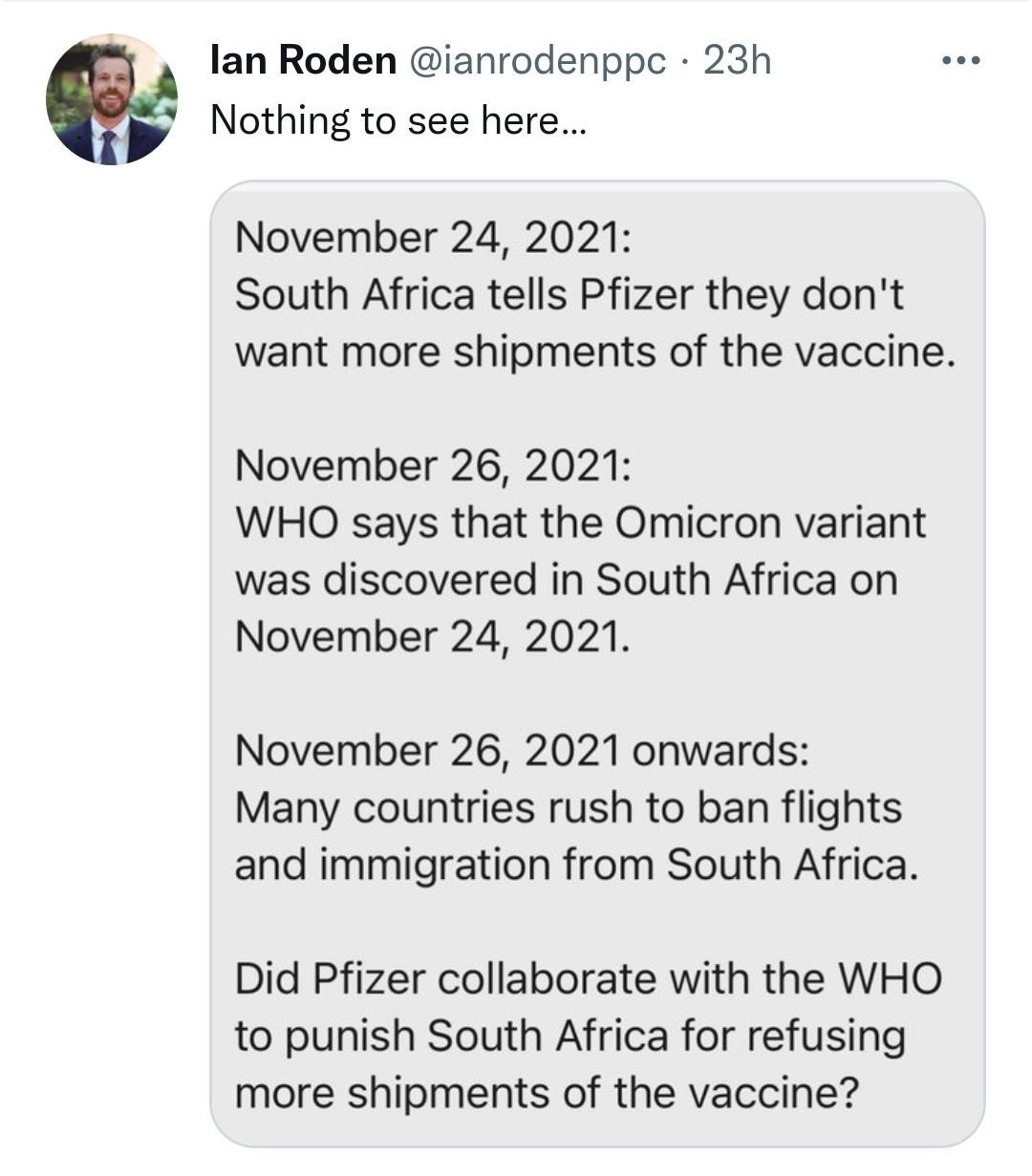
Task: Click the "to punish South Africa for refusing" line
Action: pos(570,1036)
